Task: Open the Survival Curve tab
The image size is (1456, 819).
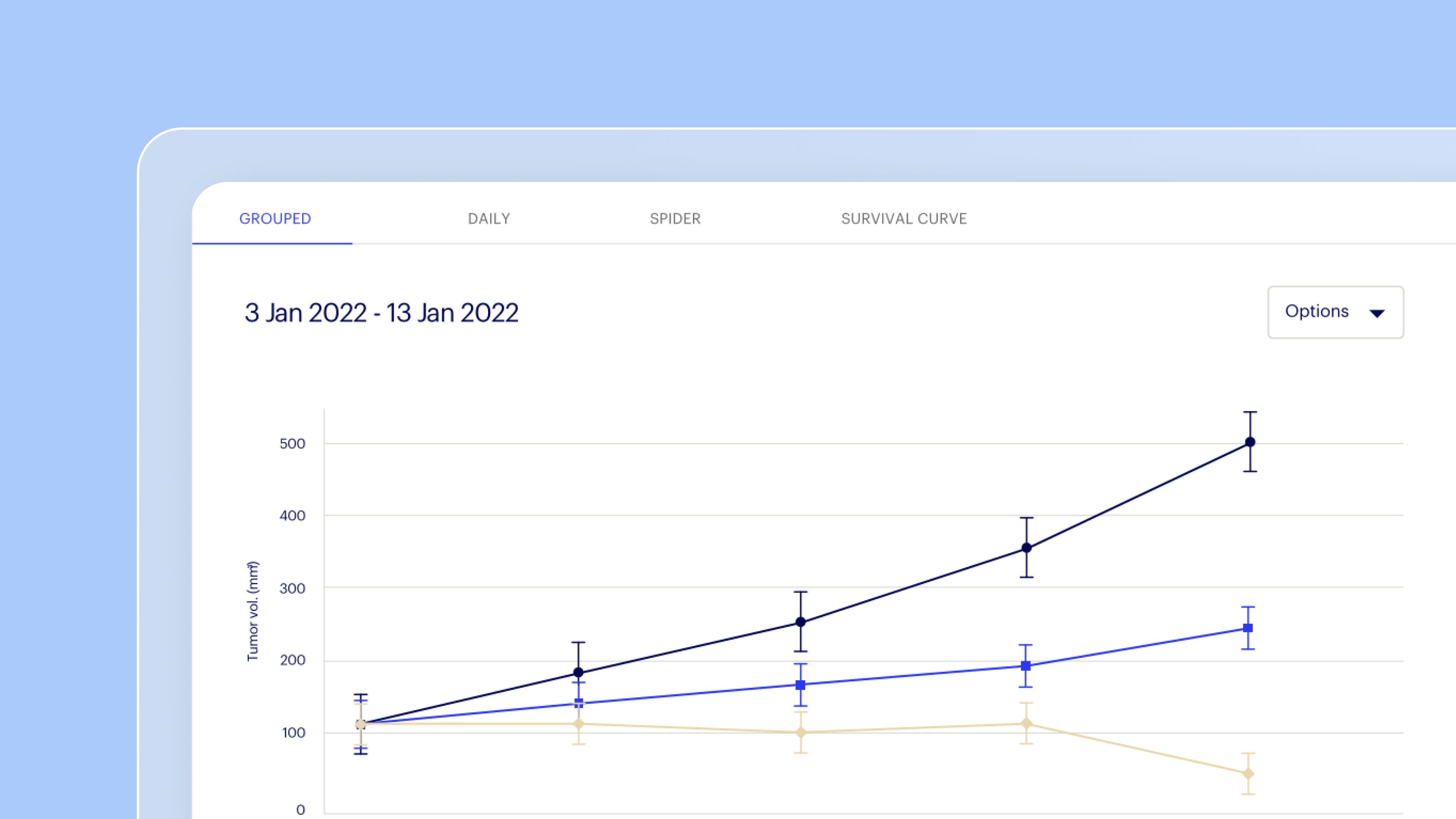Action: tap(904, 219)
